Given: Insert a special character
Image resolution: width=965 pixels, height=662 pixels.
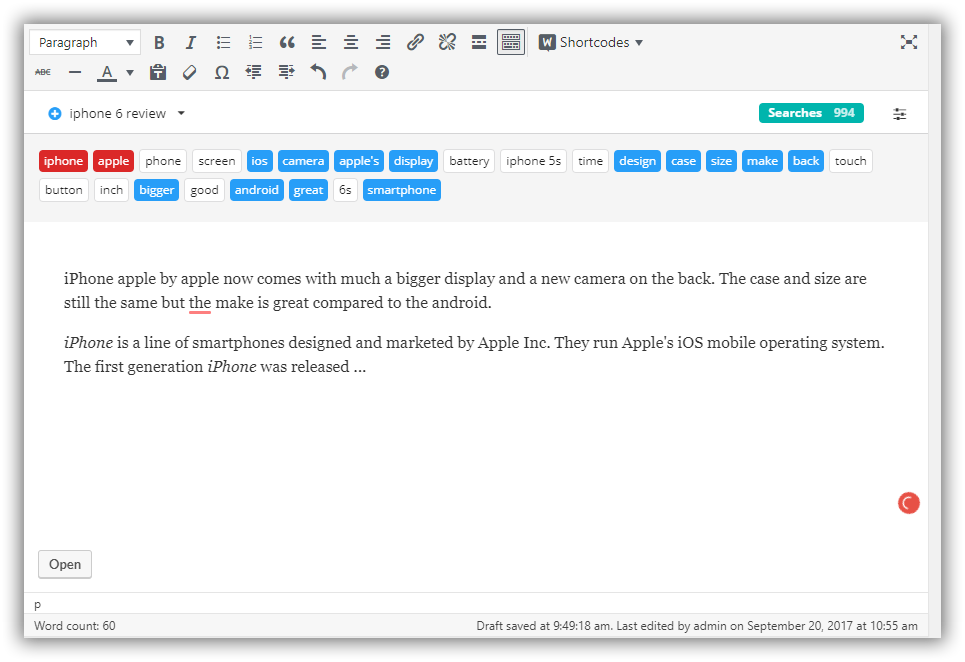Looking at the screenshot, I should tap(222, 73).
